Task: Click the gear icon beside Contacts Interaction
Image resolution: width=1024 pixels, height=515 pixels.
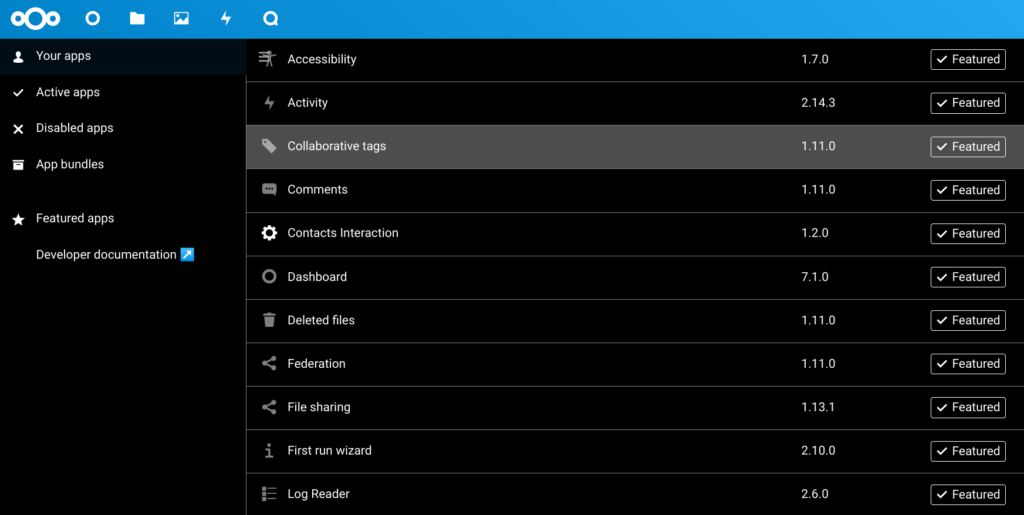Action: pyautogui.click(x=269, y=233)
